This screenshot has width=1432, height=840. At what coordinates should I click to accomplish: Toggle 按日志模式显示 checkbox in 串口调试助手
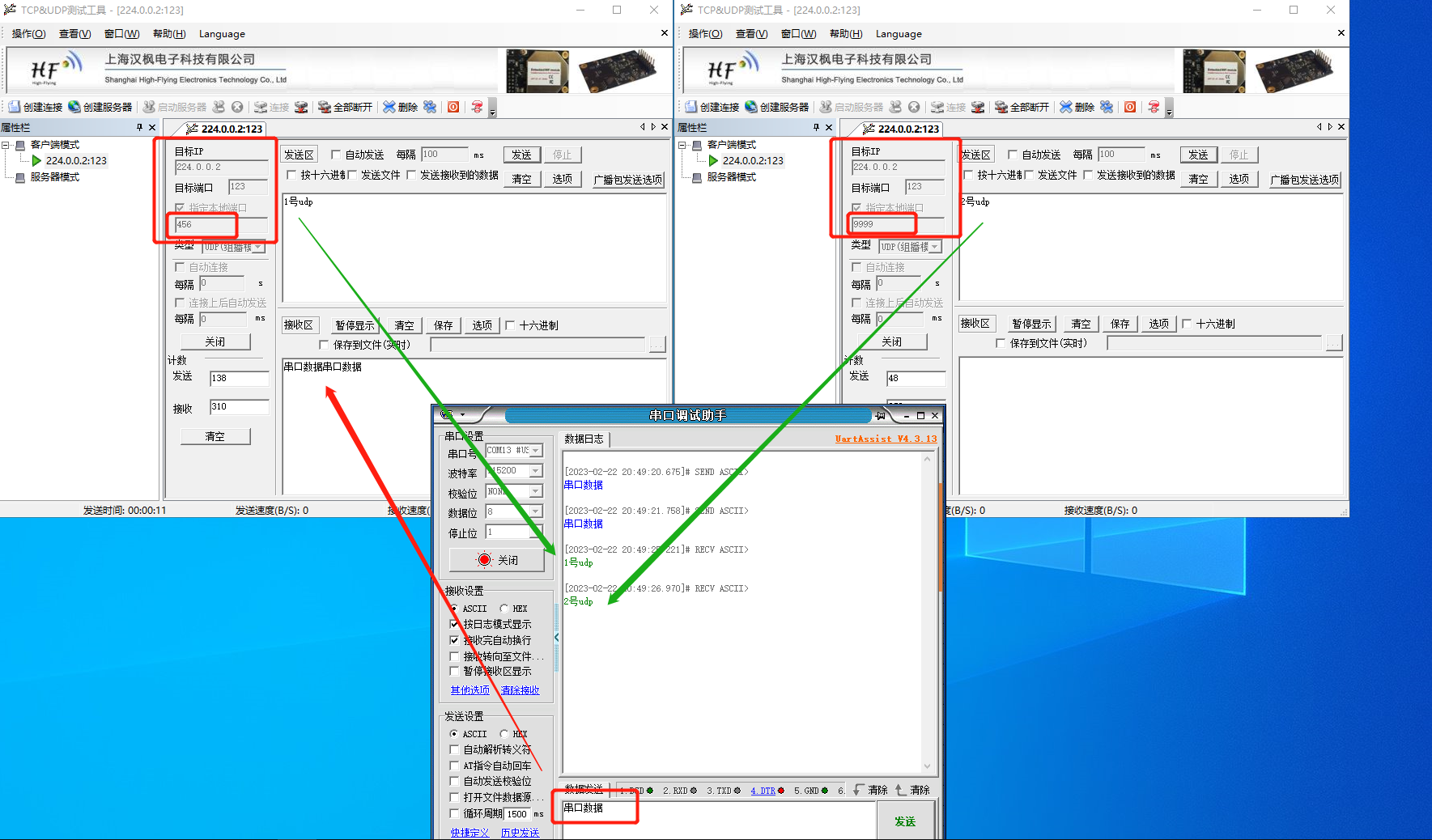pos(454,624)
